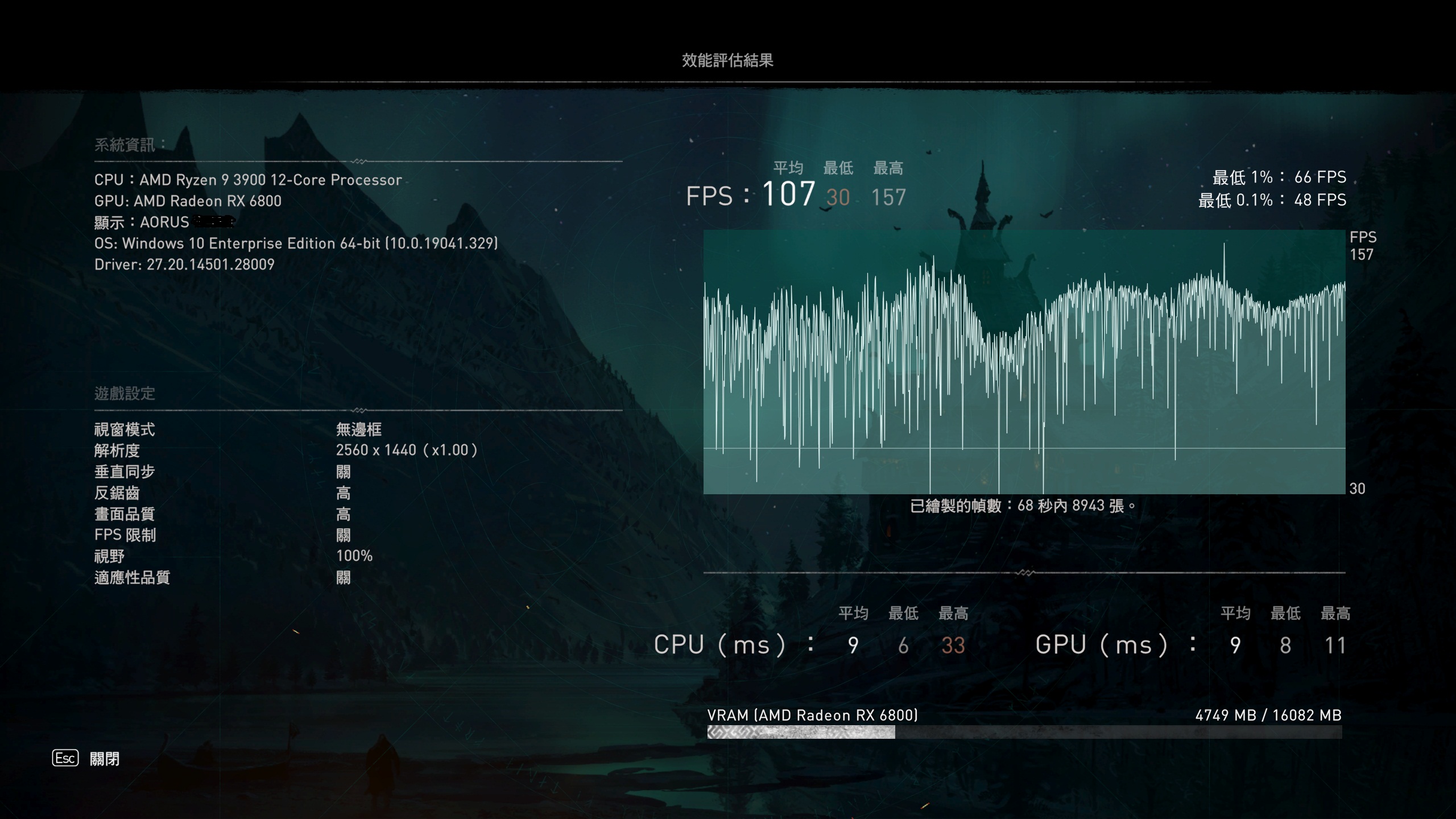Viewport: 1456px width, 819px height.
Task: Click the graph's lower axis label 30
Action: pos(1357,489)
